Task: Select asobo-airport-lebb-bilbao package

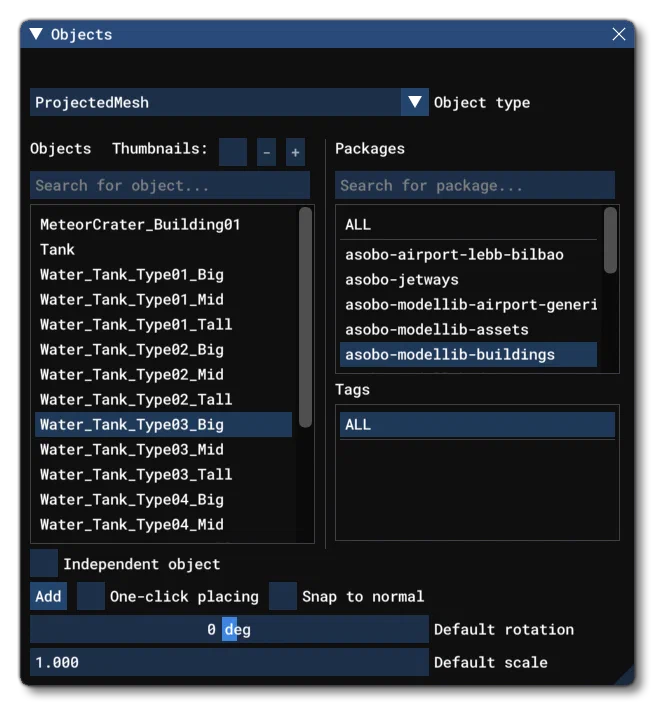Action: pos(468,254)
